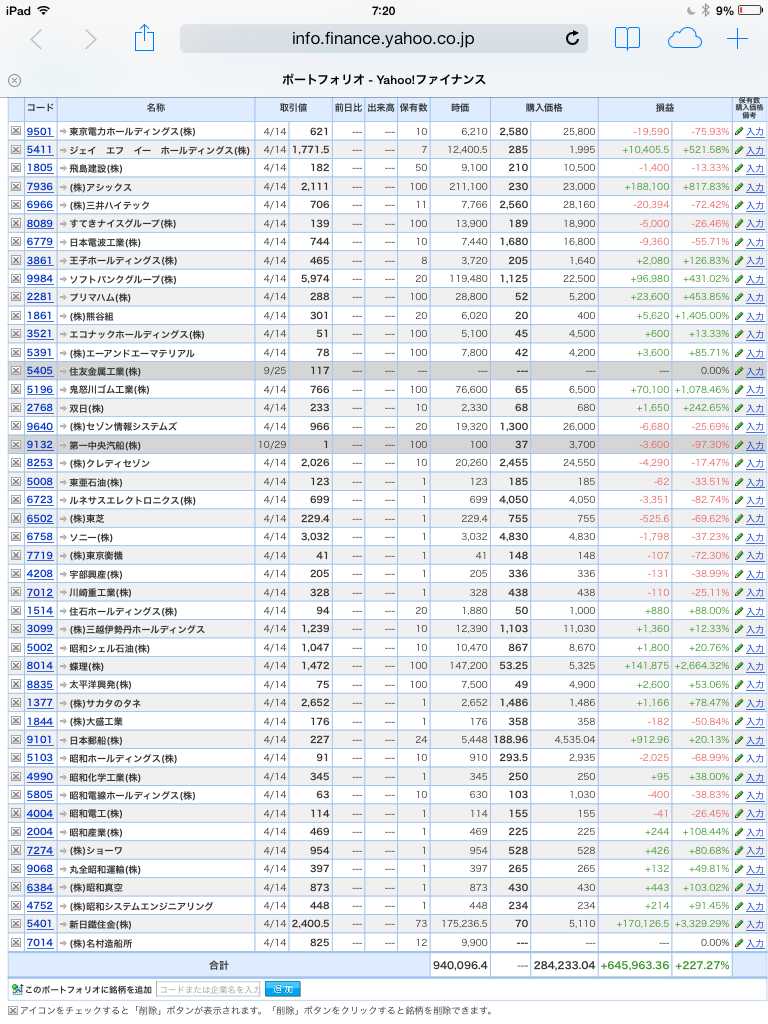Image resolution: width=768 pixels, height=1024 pixels.
Task: Select total profit value +645,963.36
Action: coord(635,965)
